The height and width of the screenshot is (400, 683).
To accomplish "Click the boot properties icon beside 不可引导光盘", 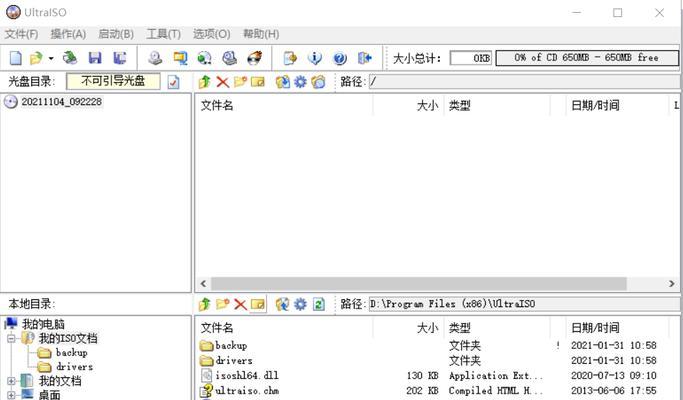I will tap(173, 81).
